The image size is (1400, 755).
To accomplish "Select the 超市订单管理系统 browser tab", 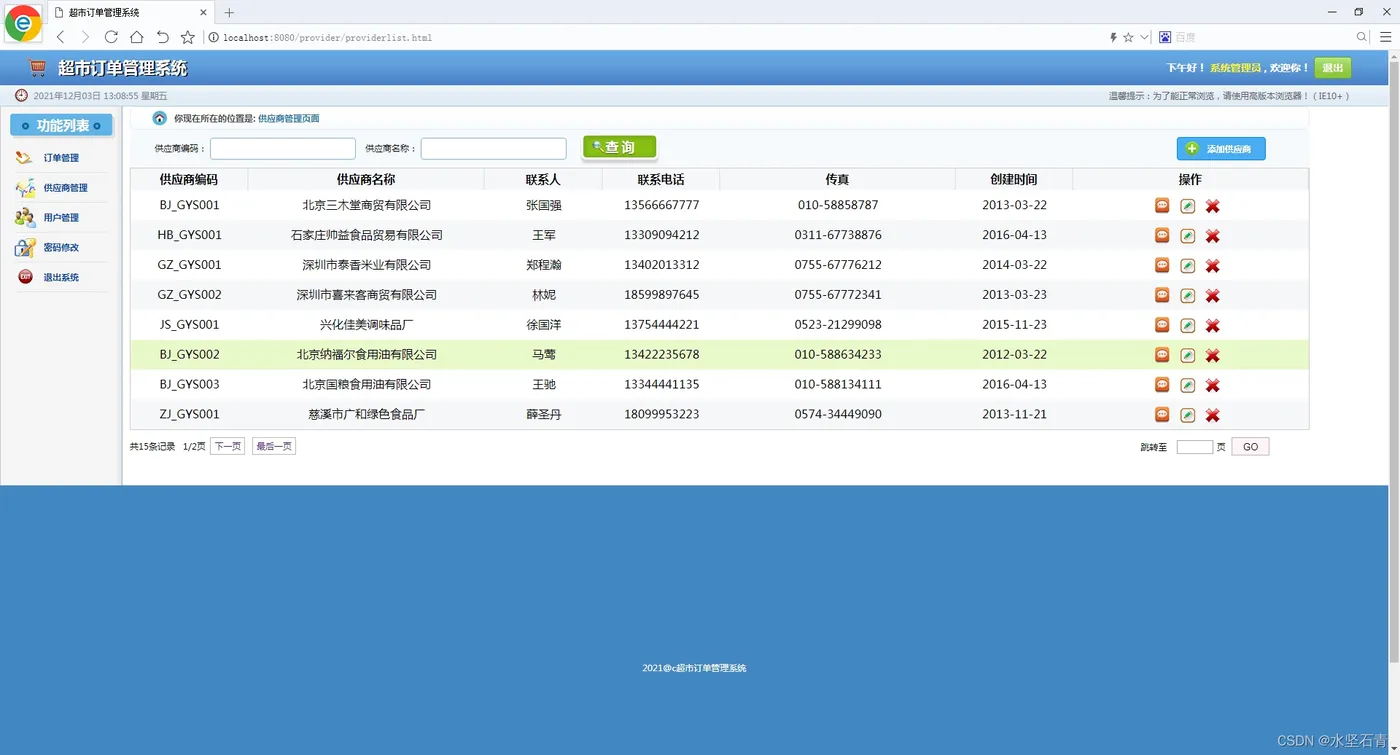I will (x=130, y=13).
